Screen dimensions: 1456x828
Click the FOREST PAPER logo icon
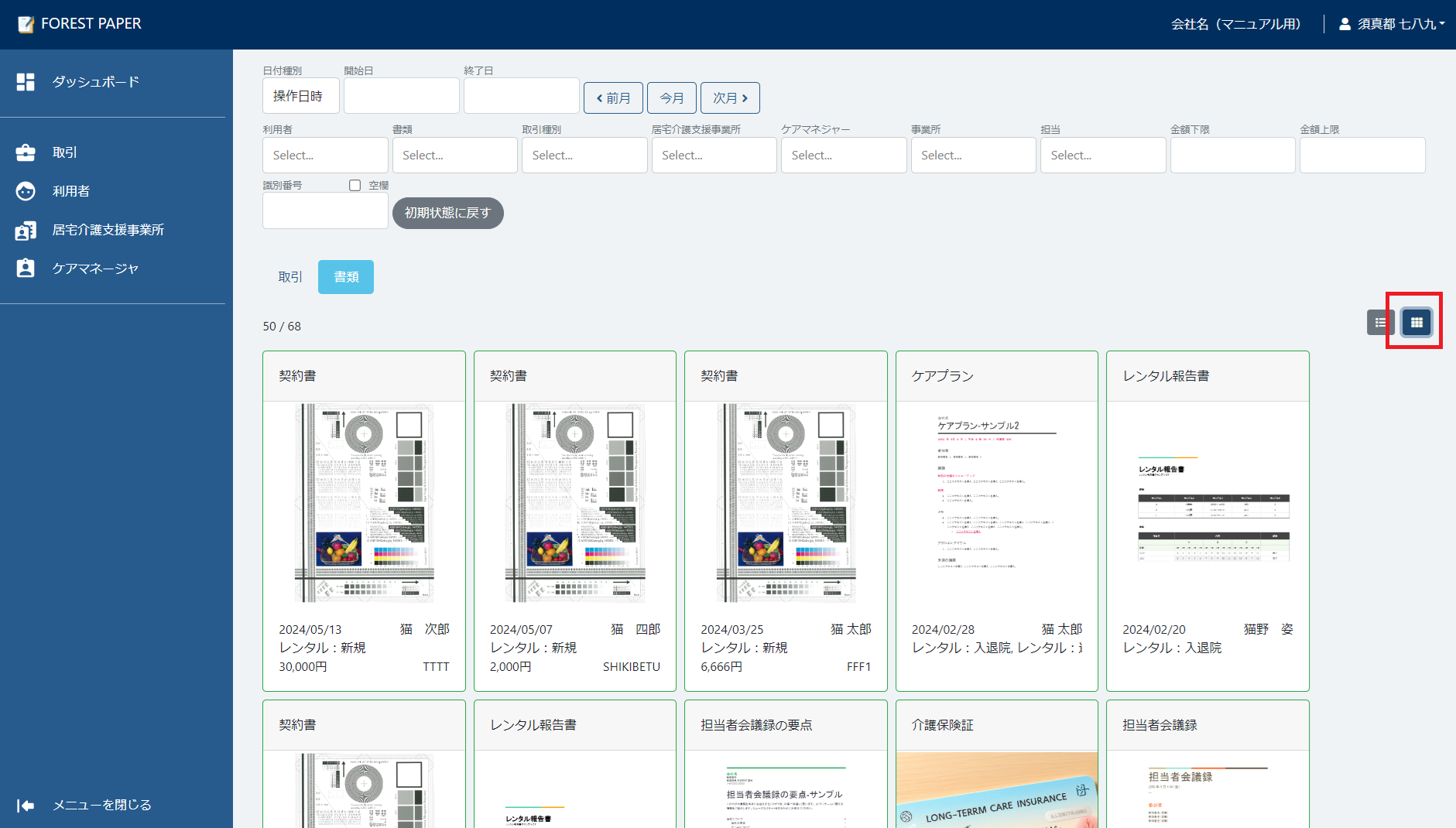click(26, 24)
